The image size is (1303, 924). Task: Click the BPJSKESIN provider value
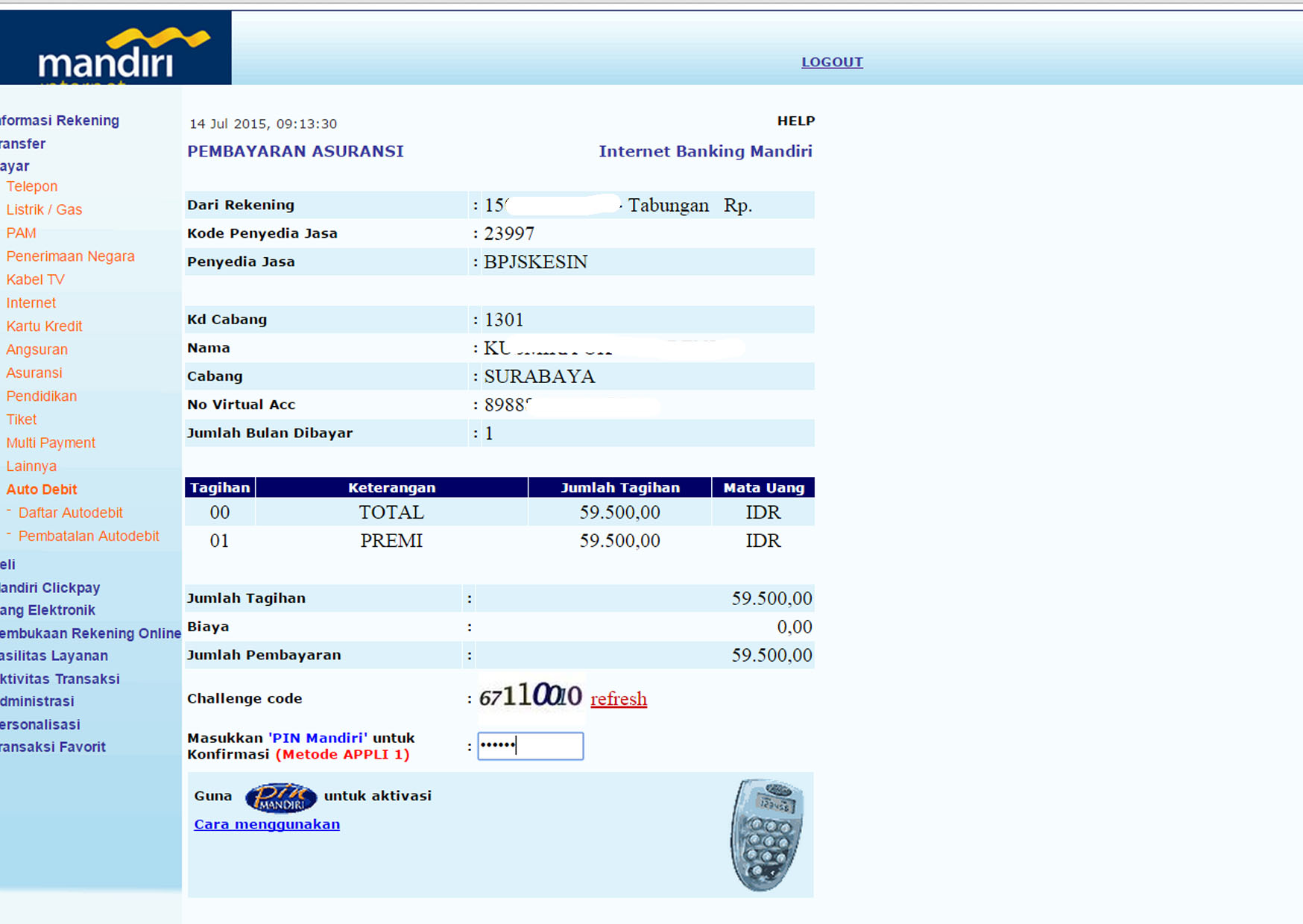(536, 262)
